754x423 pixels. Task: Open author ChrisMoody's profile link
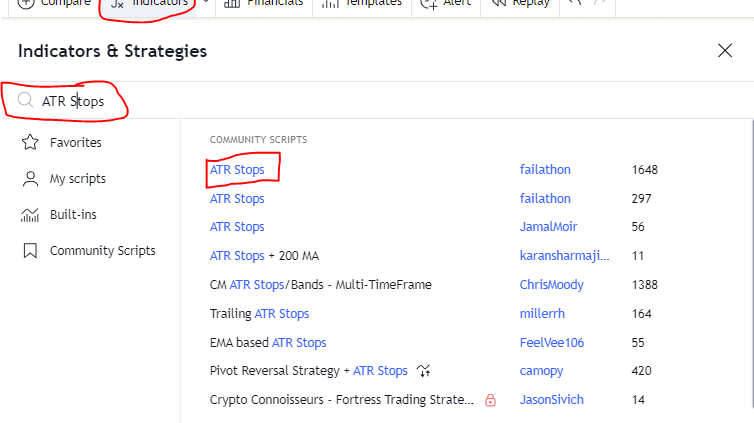(551, 285)
